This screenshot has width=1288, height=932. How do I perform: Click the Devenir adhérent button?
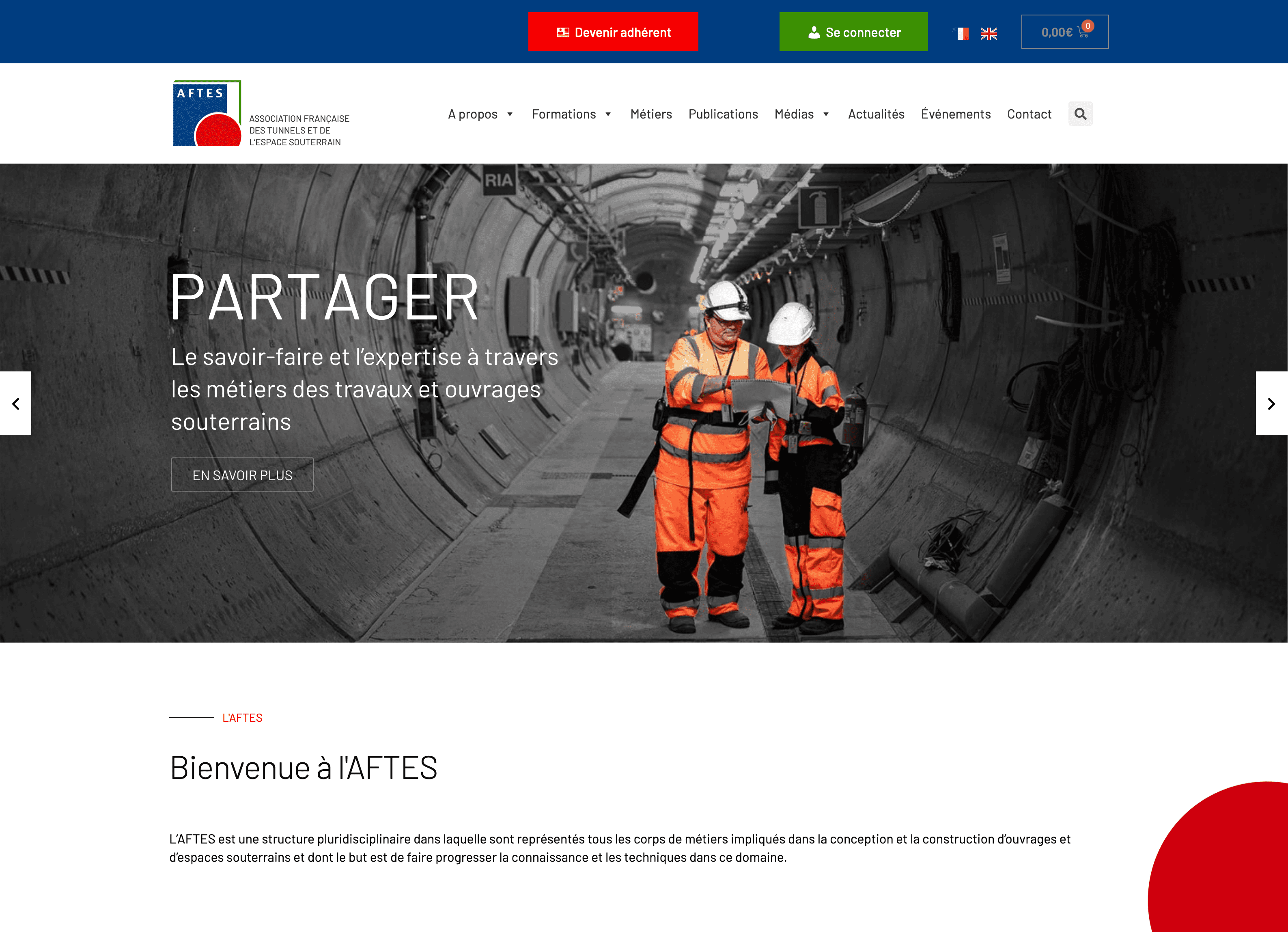pos(613,32)
